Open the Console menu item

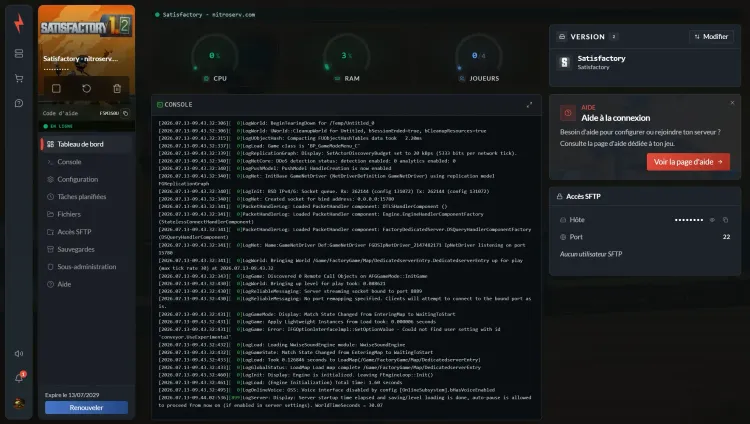point(86,162)
